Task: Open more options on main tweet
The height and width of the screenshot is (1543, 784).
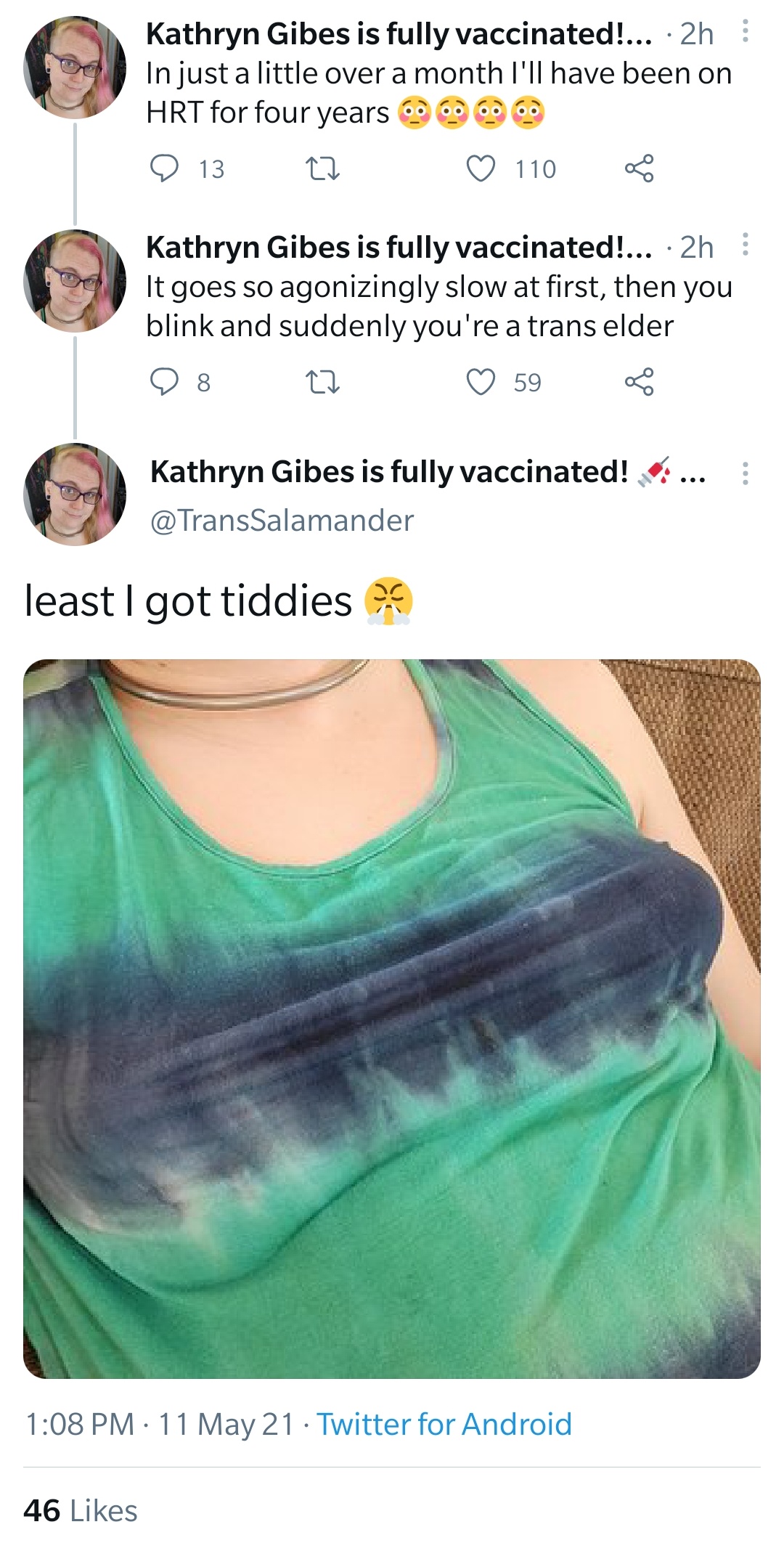Action: click(x=745, y=473)
